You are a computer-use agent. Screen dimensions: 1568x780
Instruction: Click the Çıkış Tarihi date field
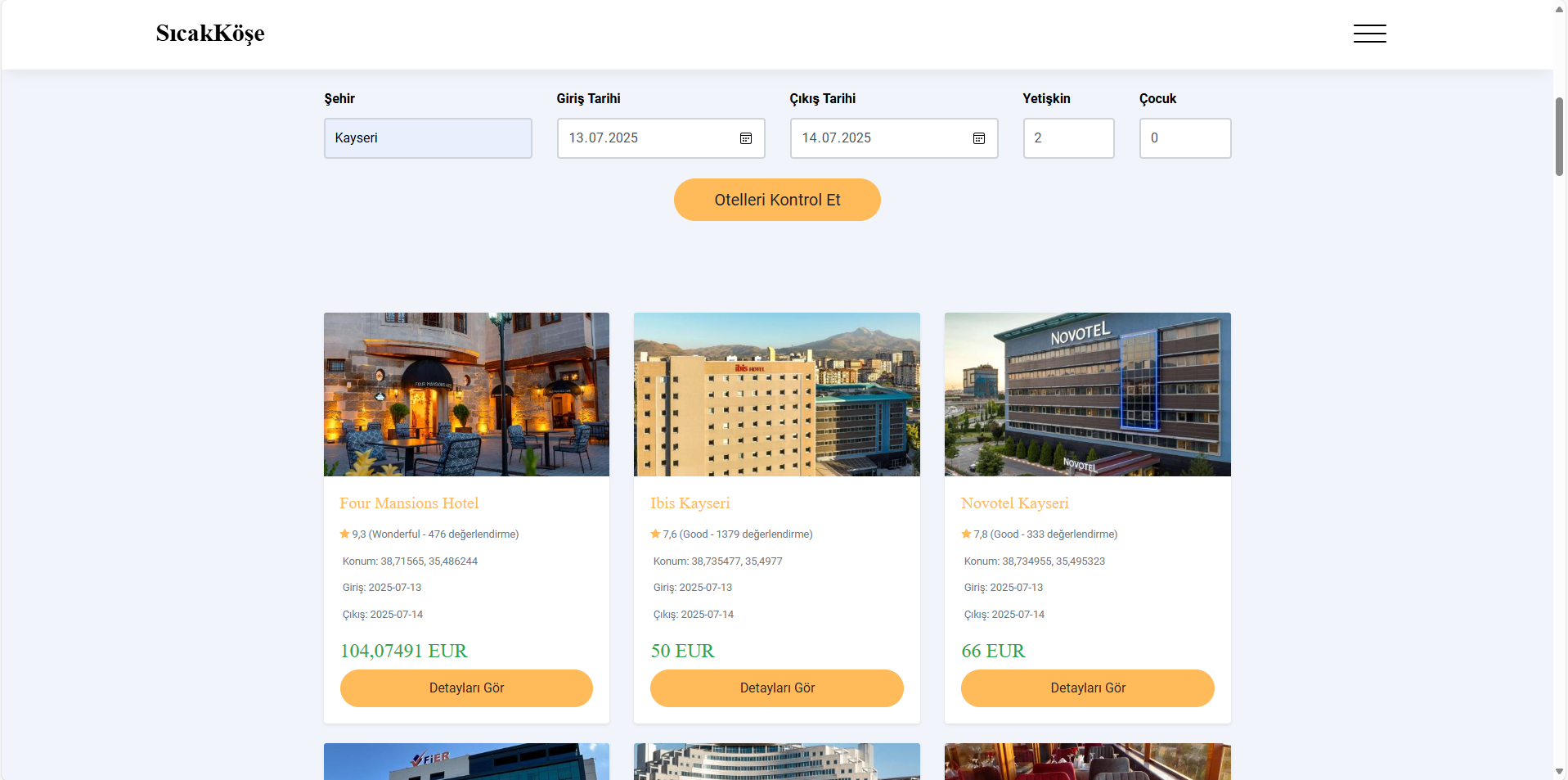[x=894, y=138]
